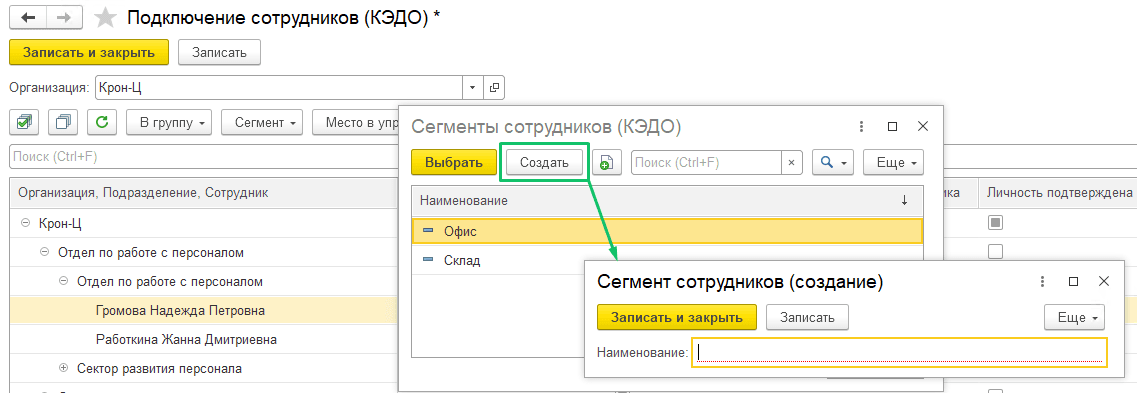Select the Склад segment row
Image resolution: width=1137 pixels, height=393 pixels.
(x=667, y=260)
